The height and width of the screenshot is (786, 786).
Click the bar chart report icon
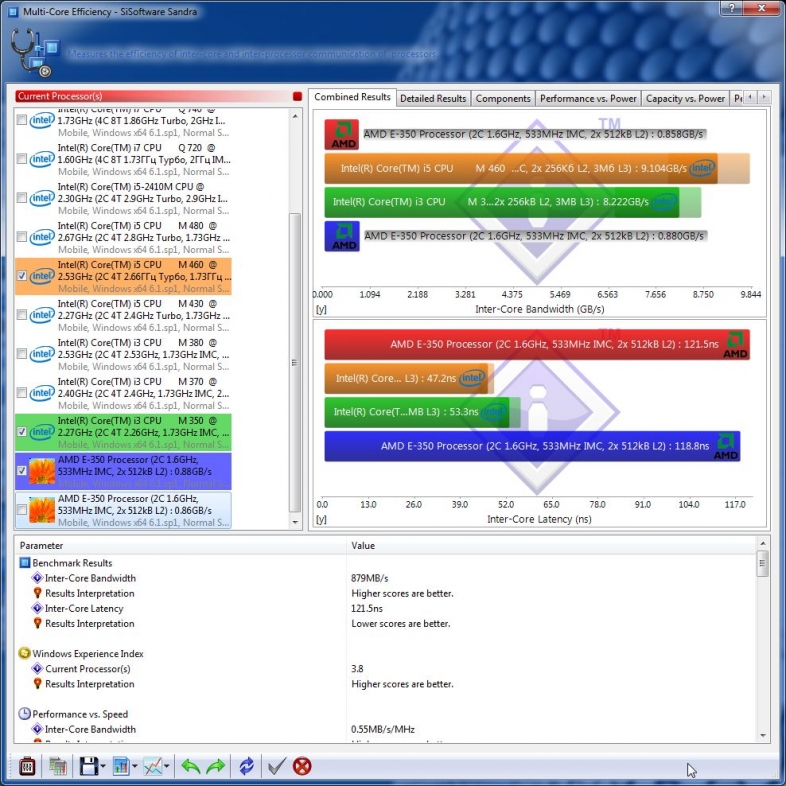coord(121,766)
